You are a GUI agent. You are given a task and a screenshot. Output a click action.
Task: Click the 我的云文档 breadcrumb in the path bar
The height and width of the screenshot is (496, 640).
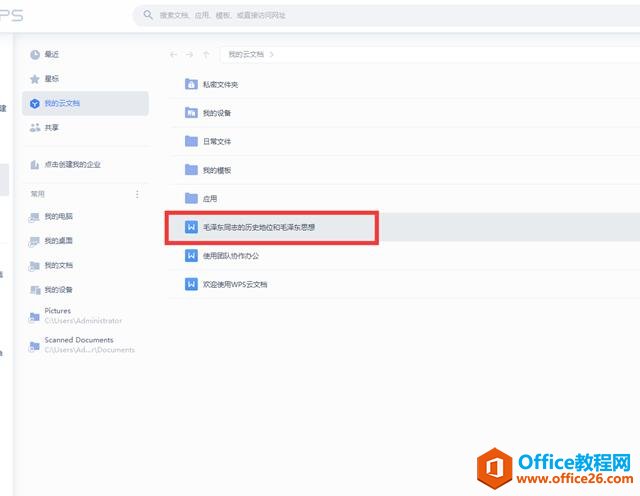tap(246, 54)
